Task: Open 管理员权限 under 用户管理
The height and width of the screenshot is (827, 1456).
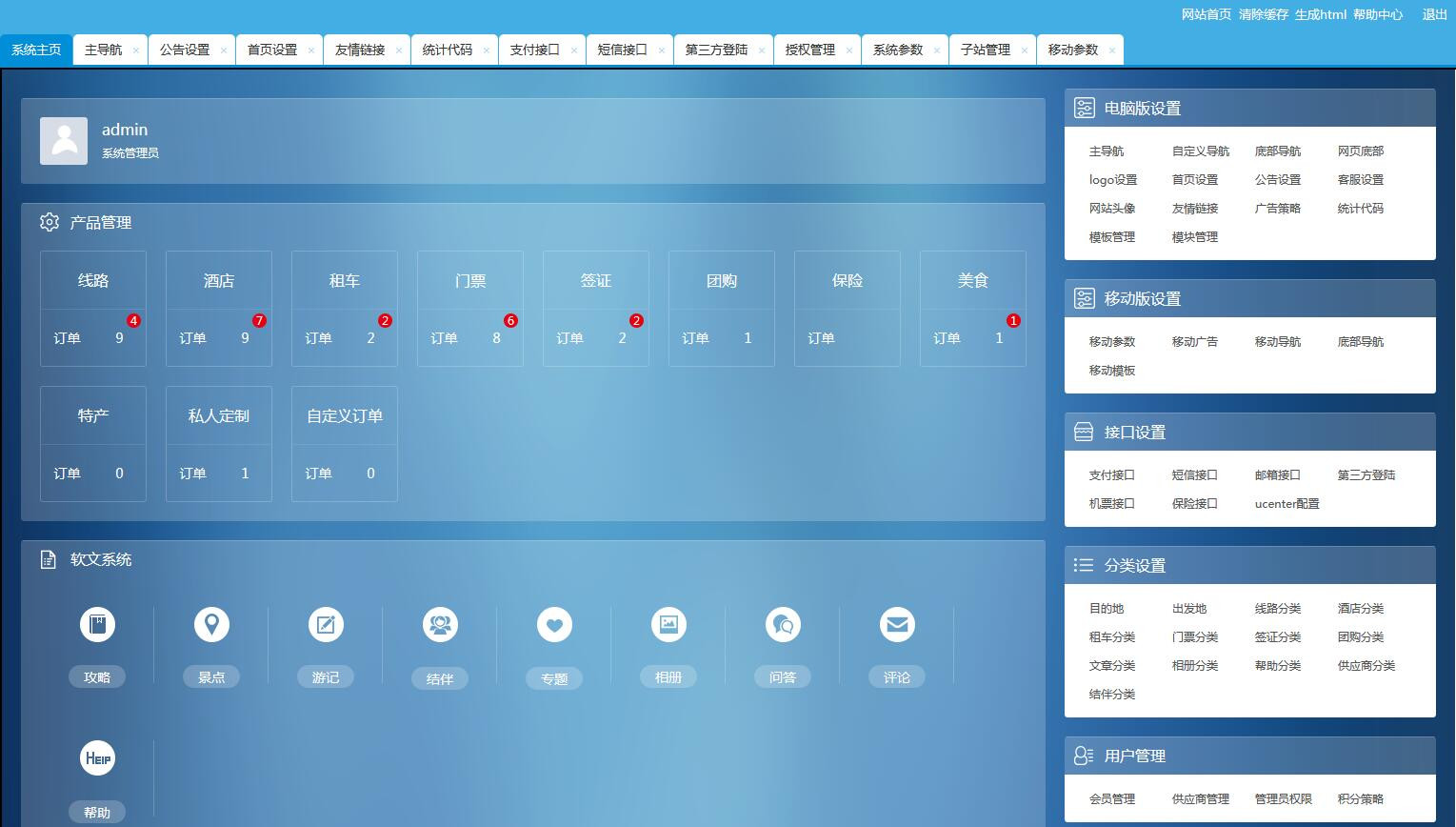Action: click(x=1284, y=799)
